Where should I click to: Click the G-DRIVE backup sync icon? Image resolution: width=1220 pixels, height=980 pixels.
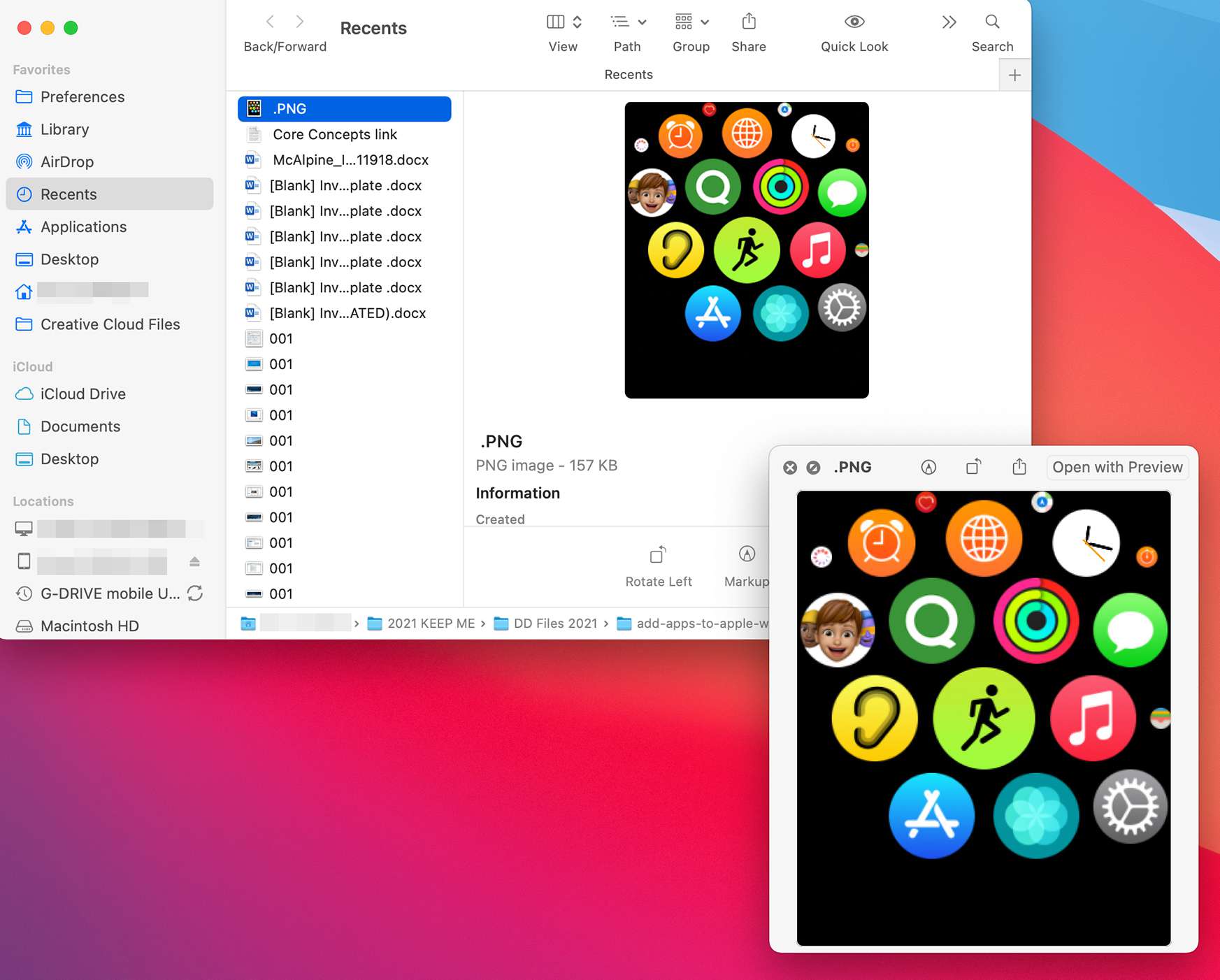(195, 593)
